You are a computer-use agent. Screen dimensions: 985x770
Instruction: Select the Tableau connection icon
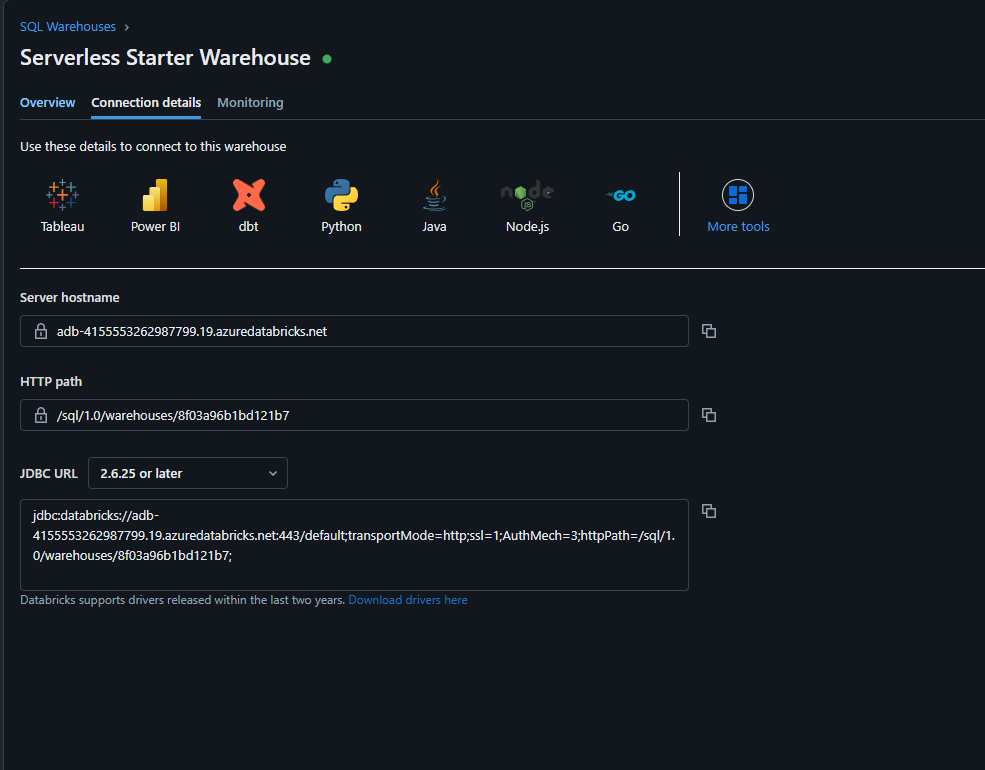(x=62, y=196)
